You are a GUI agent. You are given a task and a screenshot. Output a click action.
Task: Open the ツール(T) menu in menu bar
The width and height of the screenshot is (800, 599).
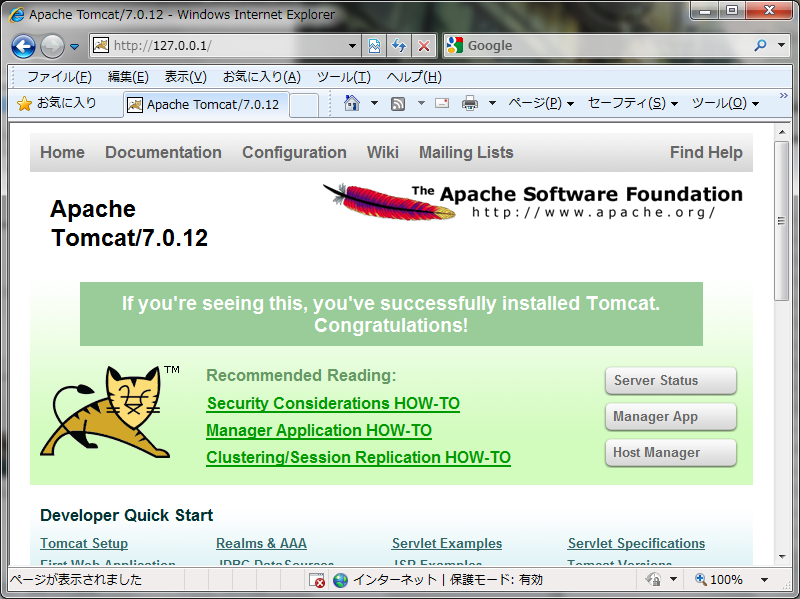pos(343,77)
